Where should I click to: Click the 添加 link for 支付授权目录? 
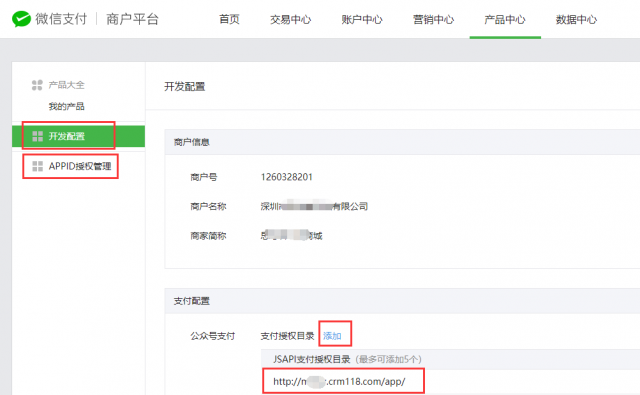[x=332, y=336]
